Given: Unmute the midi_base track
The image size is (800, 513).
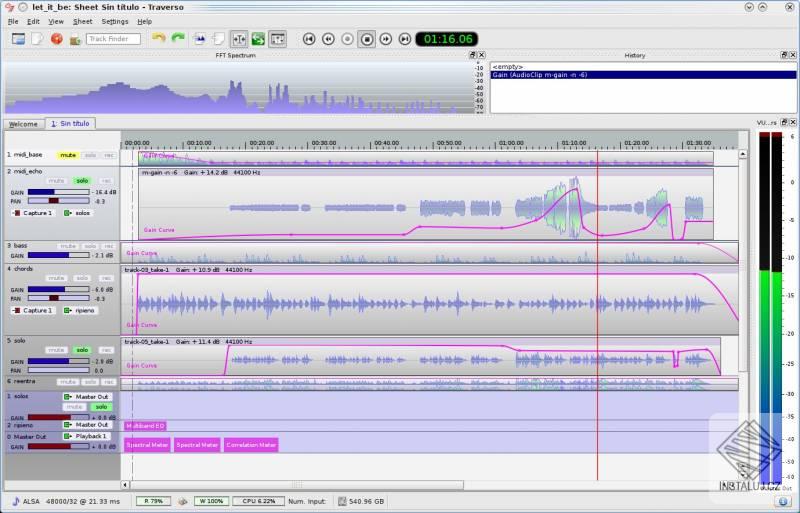Looking at the screenshot, I should [x=67, y=155].
